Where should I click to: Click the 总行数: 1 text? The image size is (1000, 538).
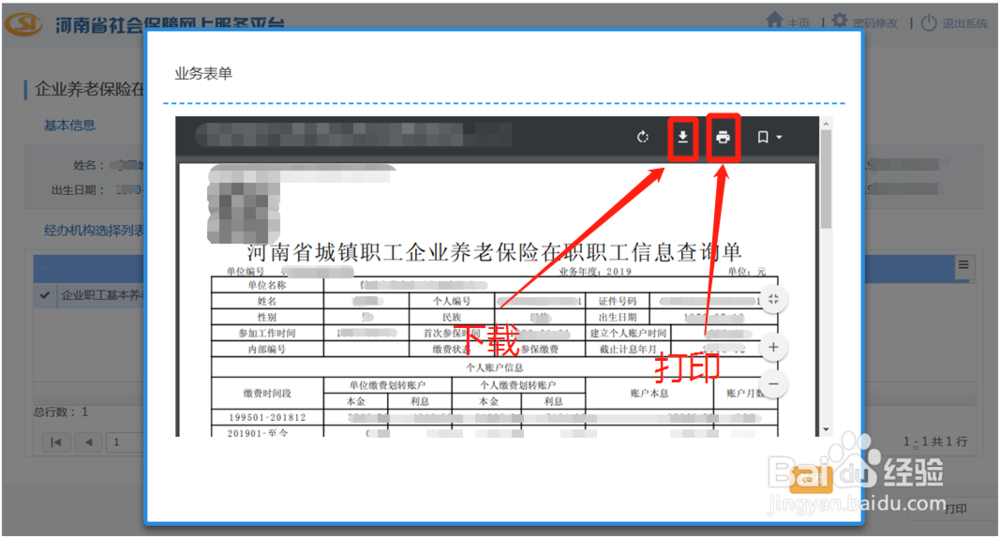coord(61,412)
